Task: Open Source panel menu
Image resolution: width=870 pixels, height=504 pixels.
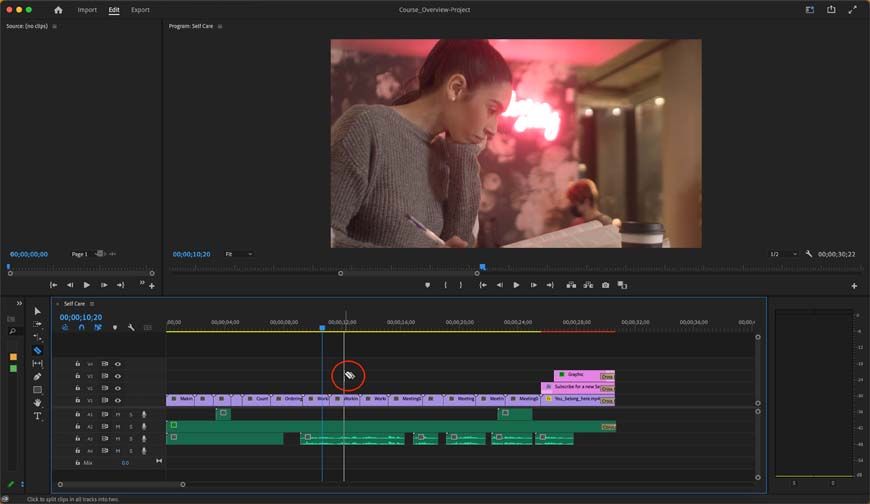Action: click(54, 26)
